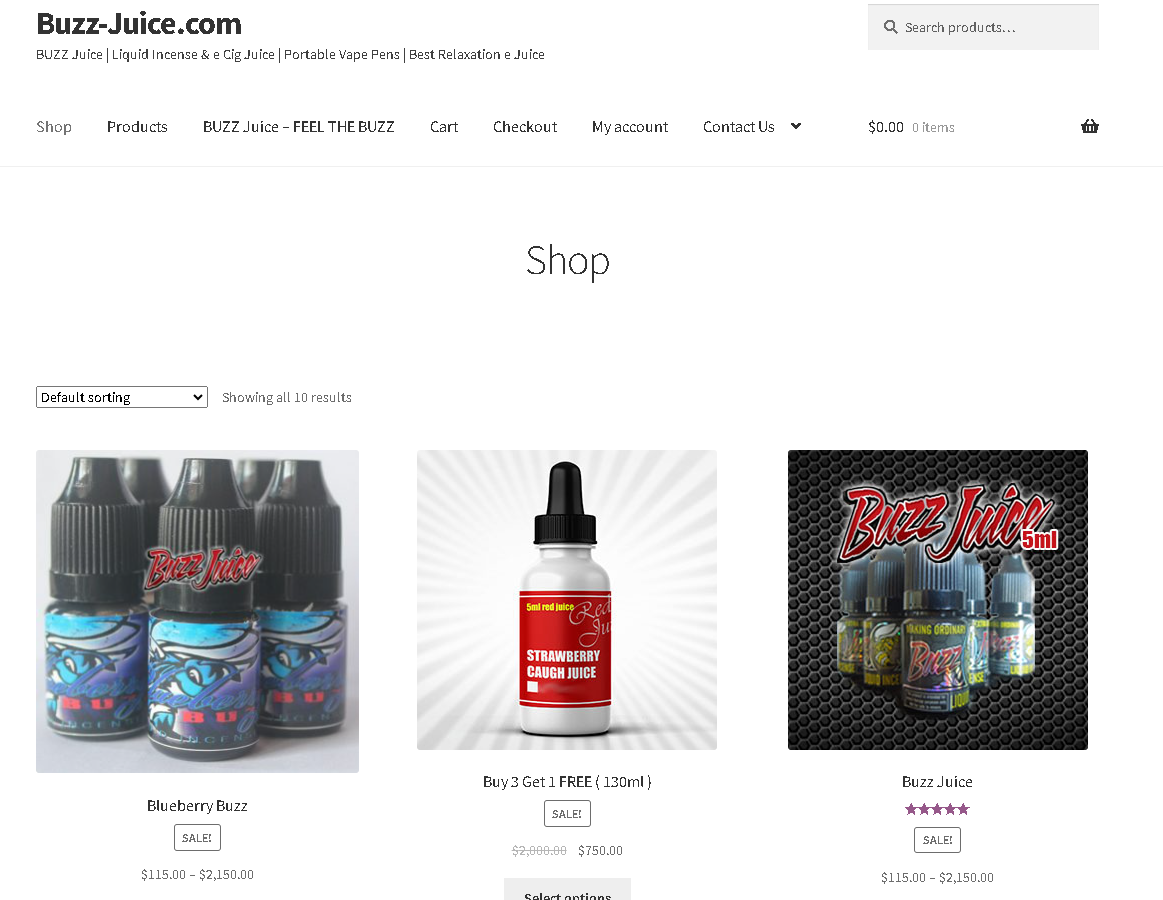Focus the Search products field

[983, 27]
